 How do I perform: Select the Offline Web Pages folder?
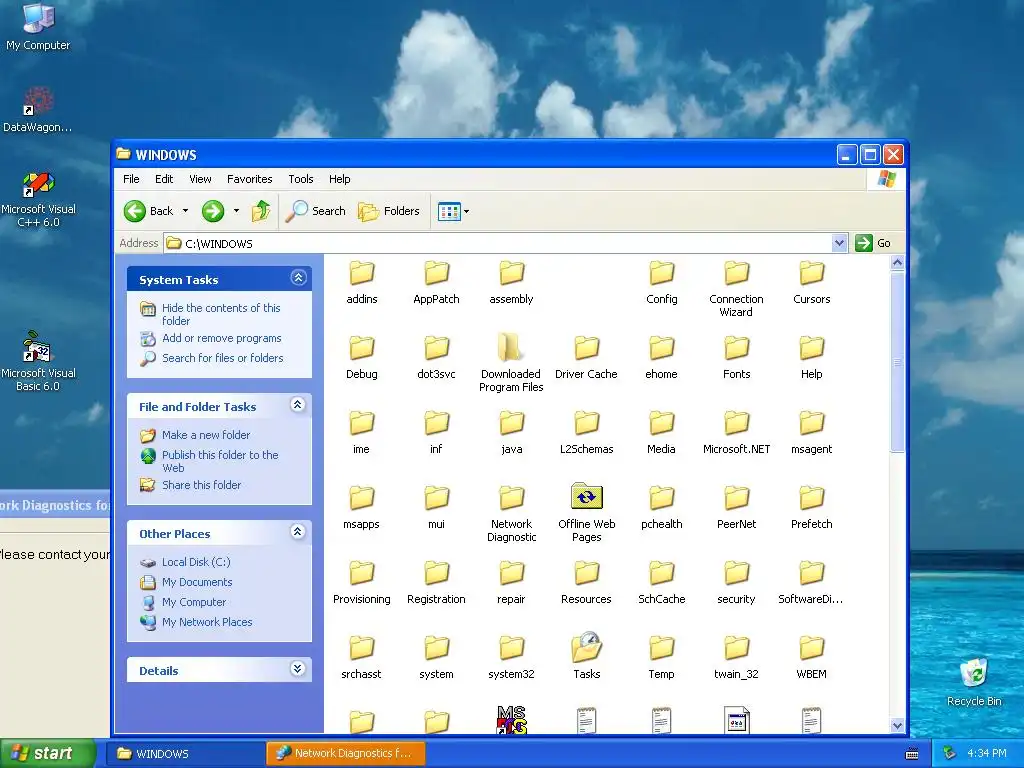coord(586,513)
